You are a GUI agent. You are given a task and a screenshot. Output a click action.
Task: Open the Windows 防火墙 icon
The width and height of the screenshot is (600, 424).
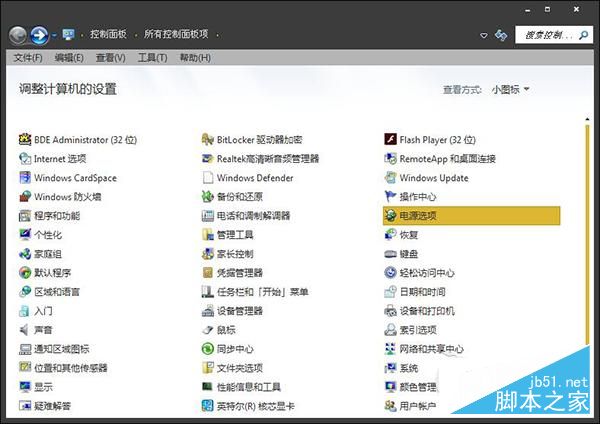(x=25, y=197)
